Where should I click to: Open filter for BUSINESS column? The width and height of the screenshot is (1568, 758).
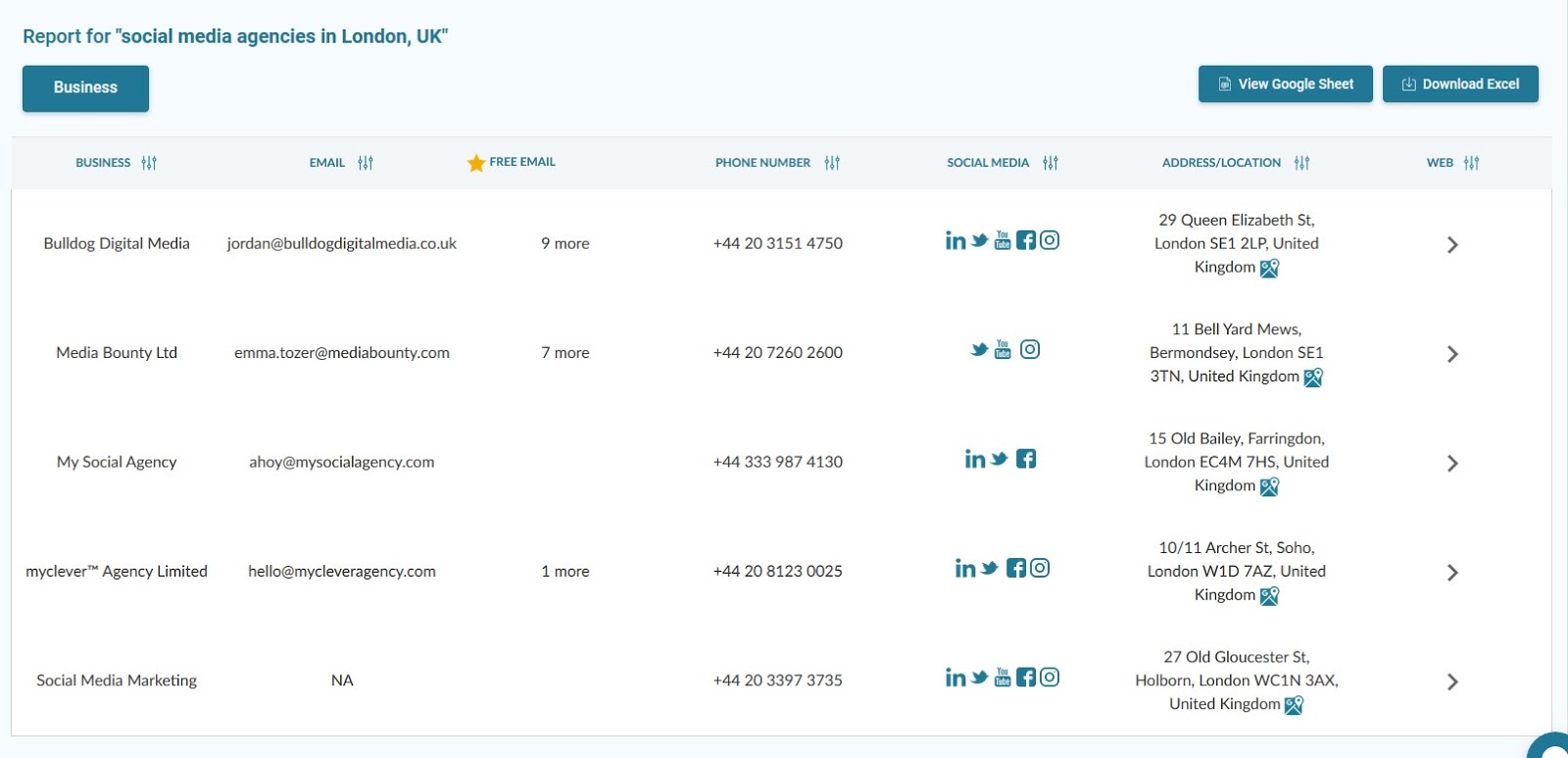pyautogui.click(x=149, y=163)
